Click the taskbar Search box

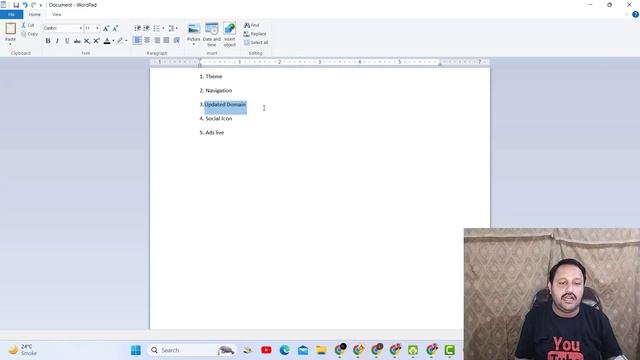[x=192, y=350]
